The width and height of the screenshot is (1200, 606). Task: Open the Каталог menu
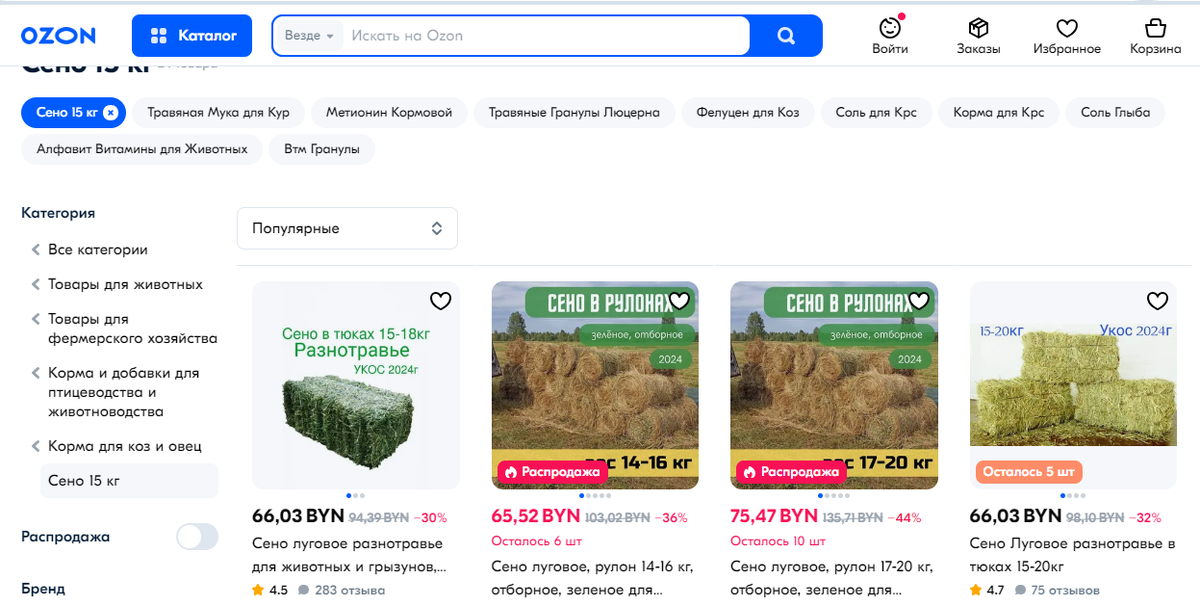(x=193, y=36)
